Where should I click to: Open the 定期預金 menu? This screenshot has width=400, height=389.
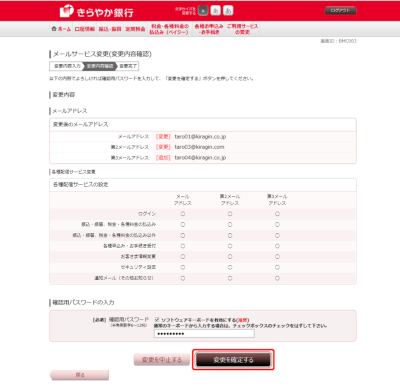click(135, 29)
